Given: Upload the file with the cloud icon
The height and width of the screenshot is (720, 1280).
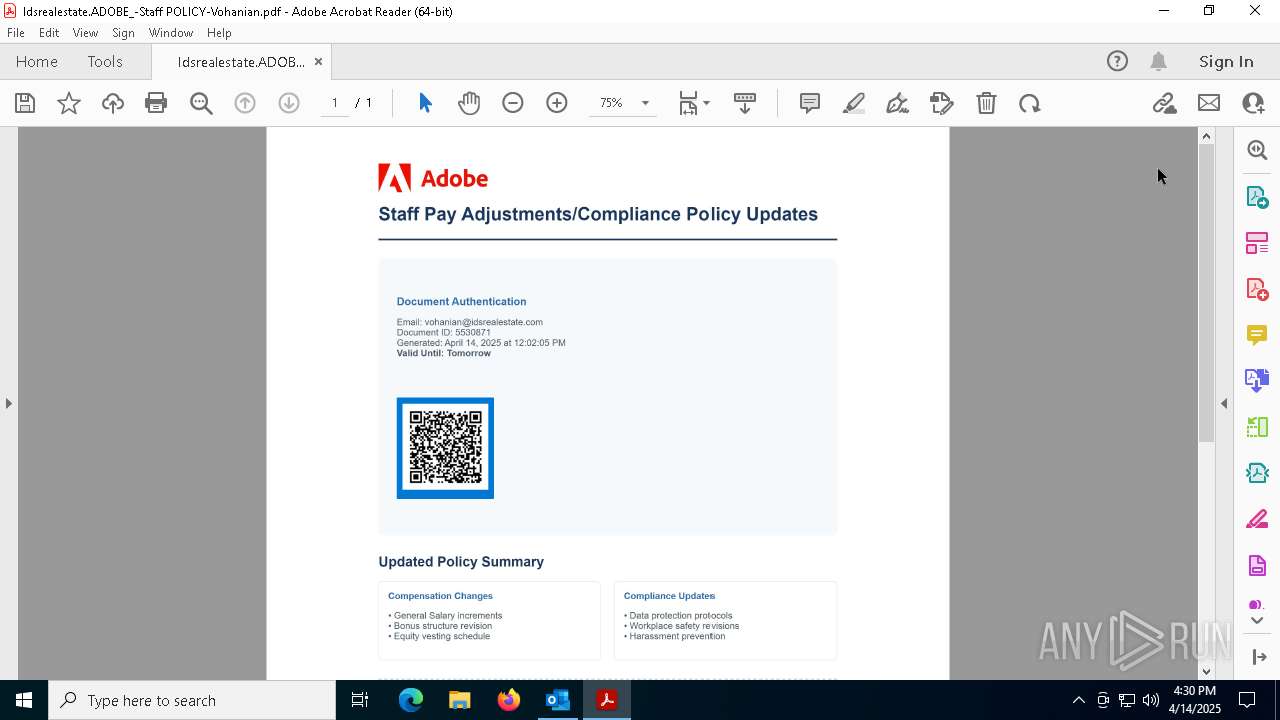Looking at the screenshot, I should click(113, 103).
